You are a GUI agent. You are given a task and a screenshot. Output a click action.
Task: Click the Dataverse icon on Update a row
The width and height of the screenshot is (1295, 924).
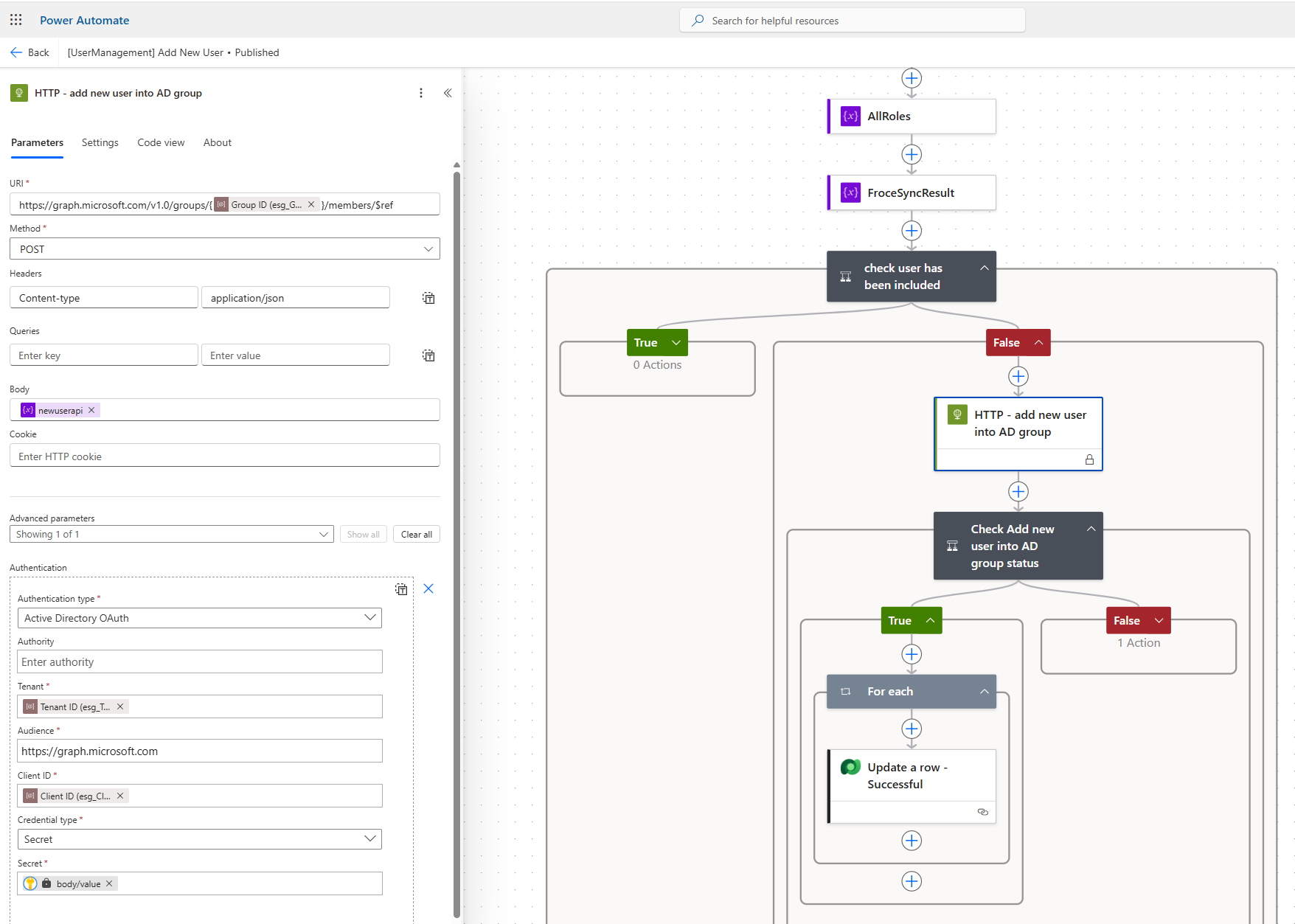pyautogui.click(x=850, y=767)
